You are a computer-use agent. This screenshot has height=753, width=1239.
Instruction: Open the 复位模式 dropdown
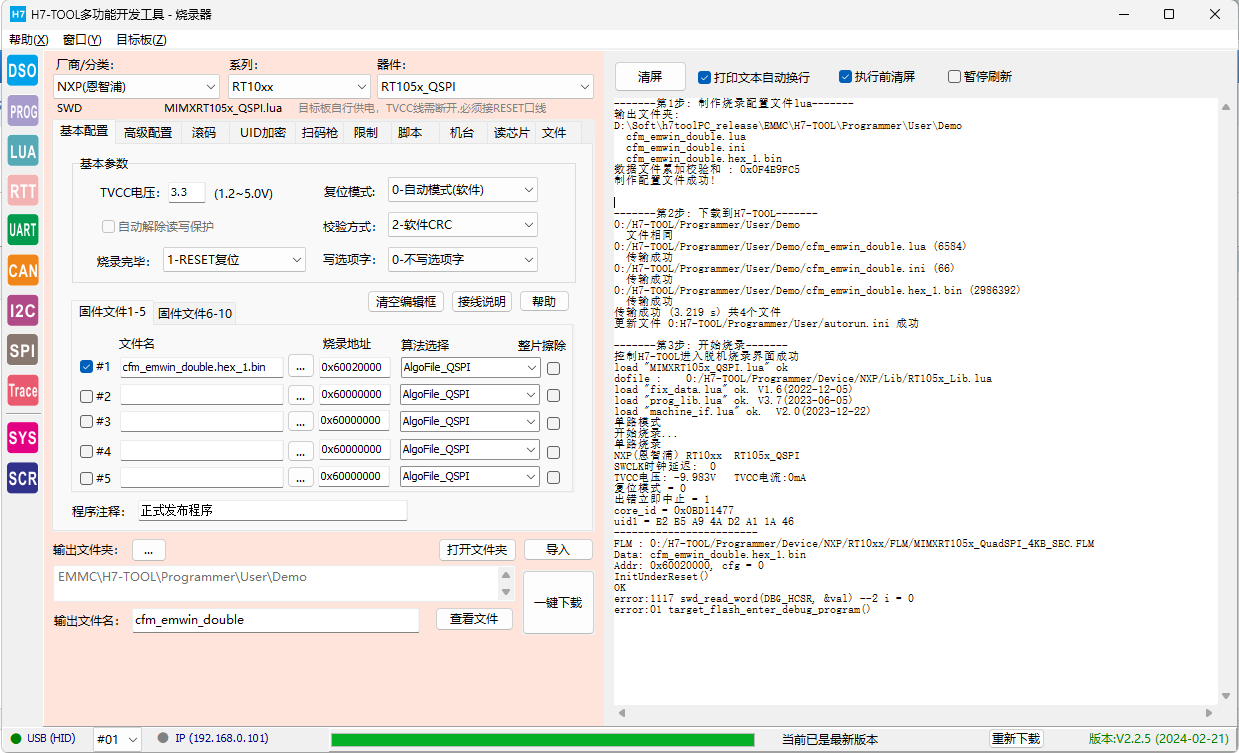coord(462,190)
